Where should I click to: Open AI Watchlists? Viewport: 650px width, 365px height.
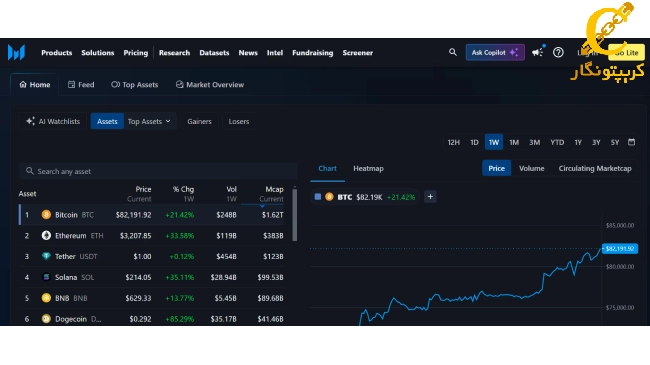click(x=53, y=121)
